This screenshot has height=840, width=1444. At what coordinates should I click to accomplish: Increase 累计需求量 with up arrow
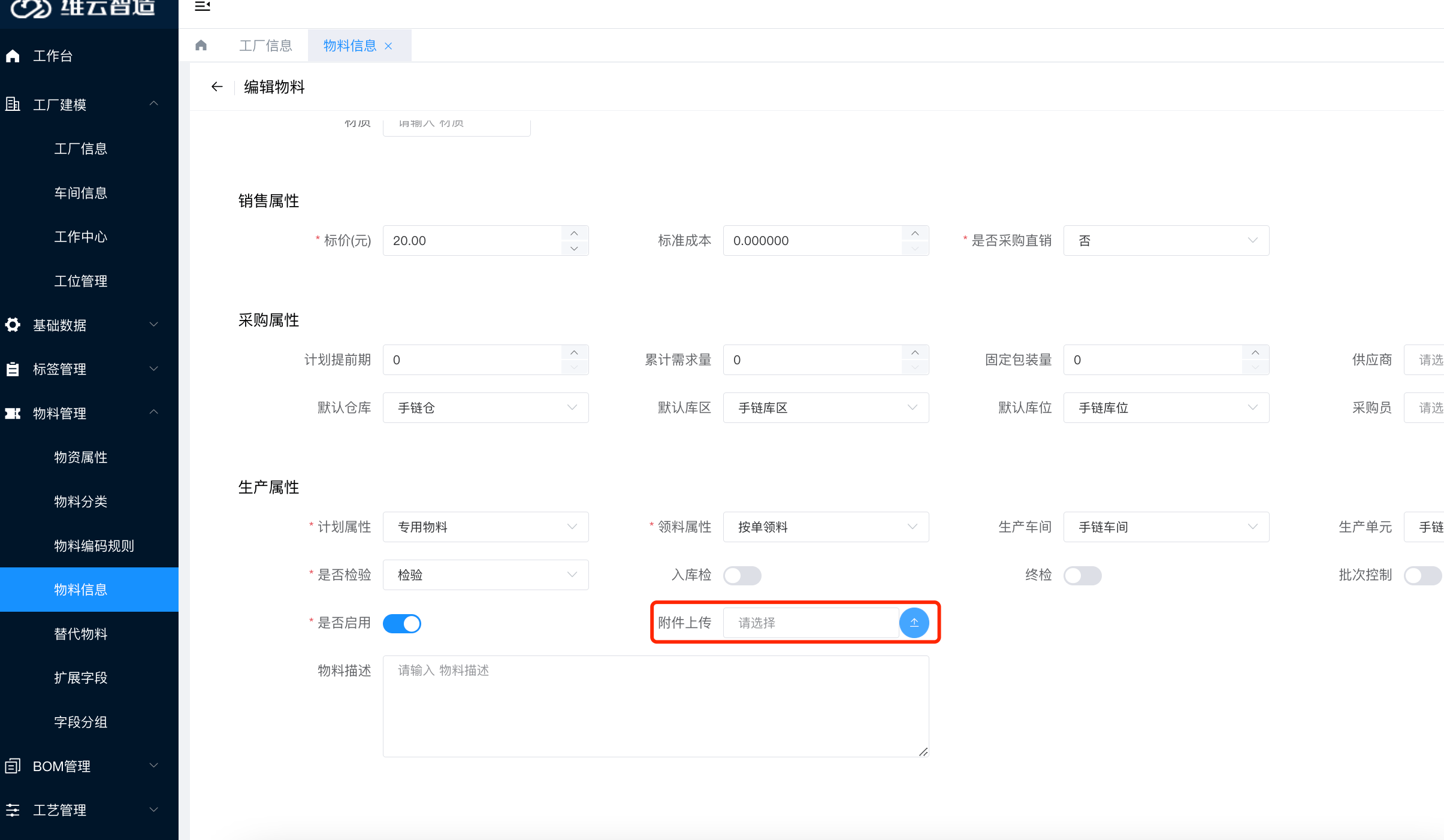915,352
